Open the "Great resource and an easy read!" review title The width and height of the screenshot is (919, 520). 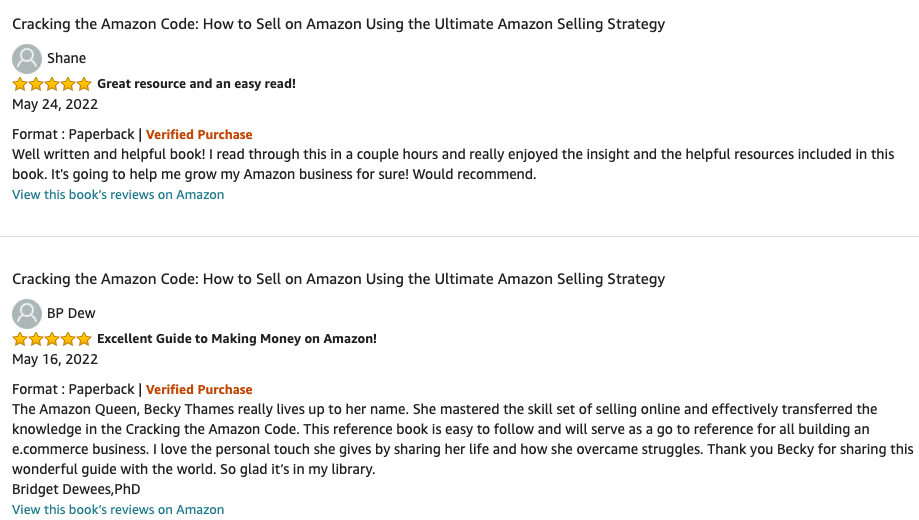coord(196,84)
